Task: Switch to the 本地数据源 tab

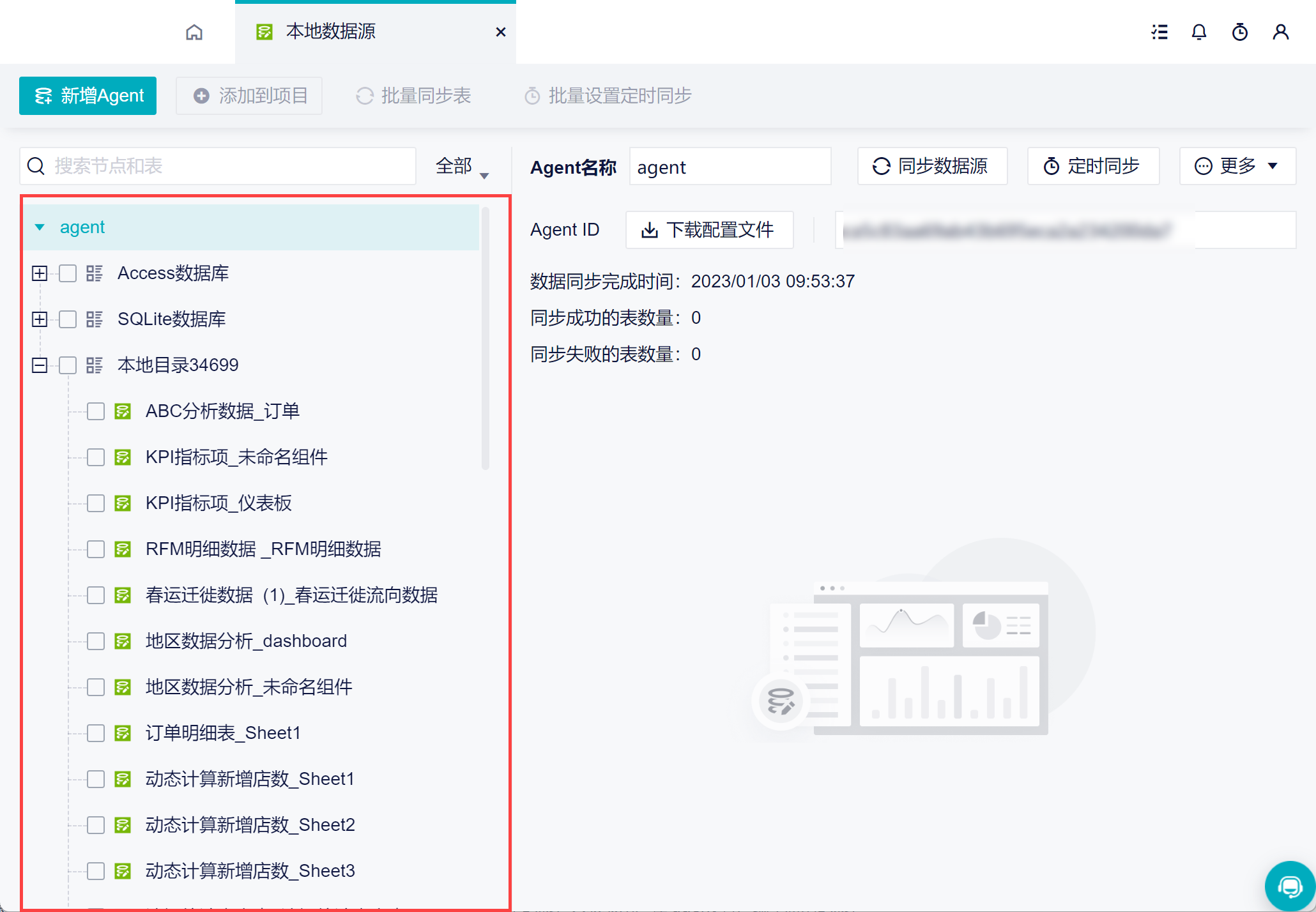Action: tap(330, 32)
